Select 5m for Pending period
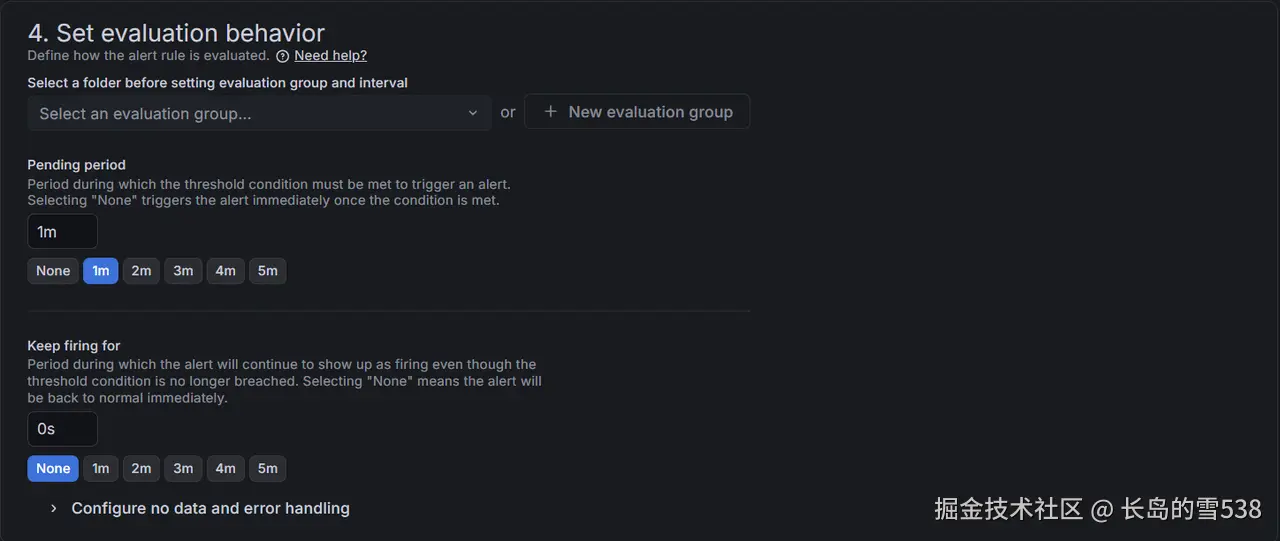1280x541 pixels. click(x=267, y=271)
